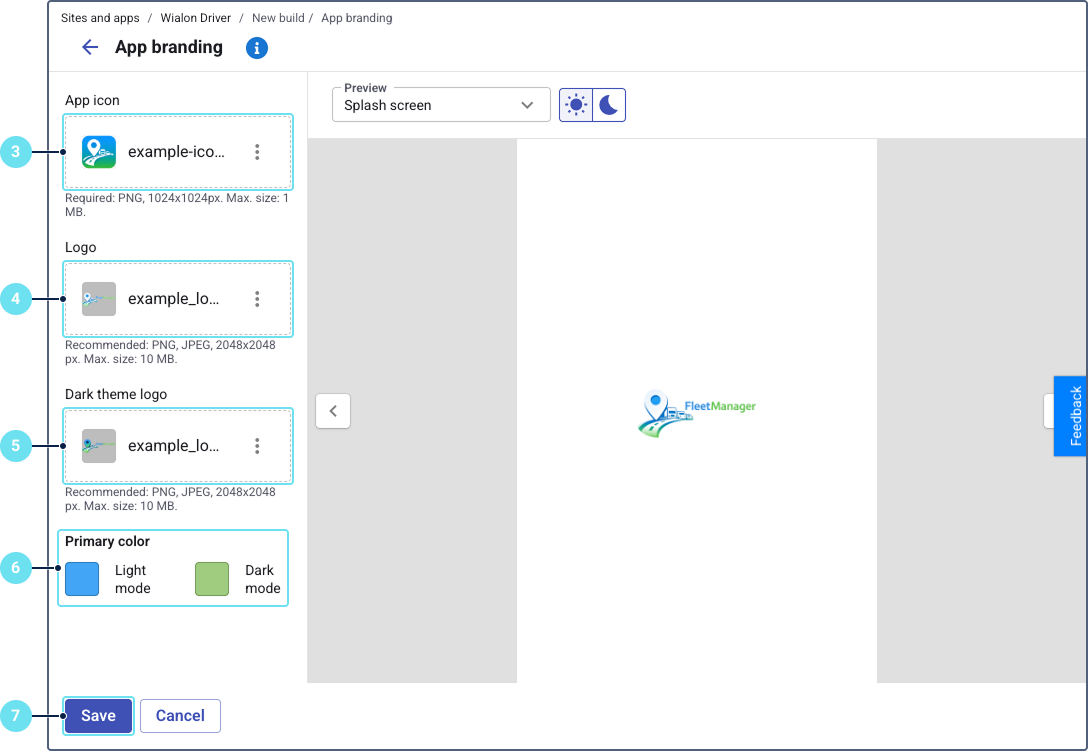This screenshot has width=1088, height=751.
Task: Click the example-ico... file name
Action: (176, 152)
